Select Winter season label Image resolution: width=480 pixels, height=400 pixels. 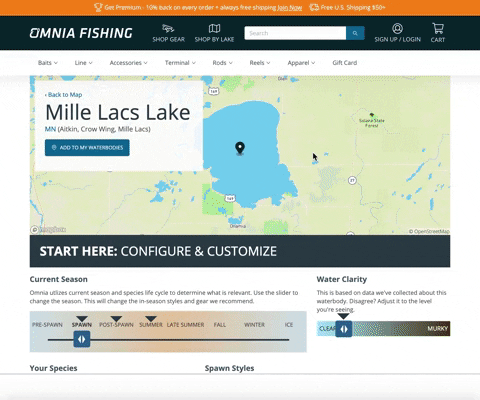pyautogui.click(x=254, y=325)
